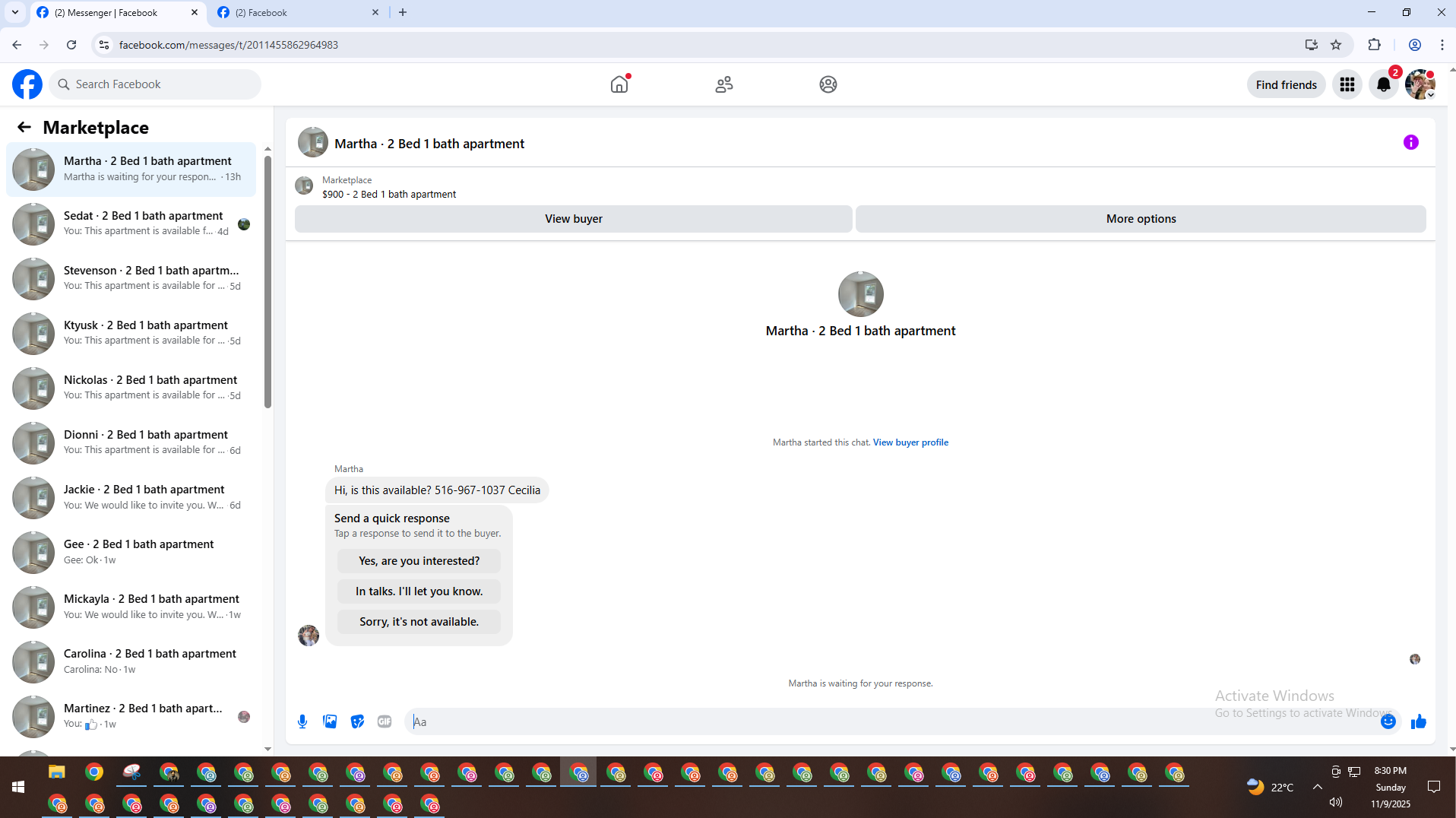Image resolution: width=1456 pixels, height=818 pixels.
Task: Click the Search Facebook field
Action: (155, 84)
